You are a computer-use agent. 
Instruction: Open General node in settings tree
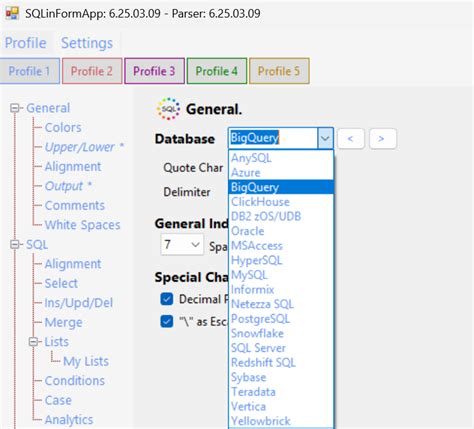tap(48, 108)
